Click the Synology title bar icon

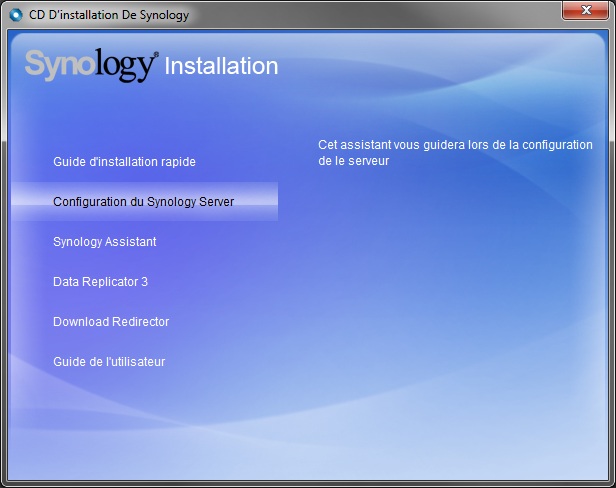(x=16, y=15)
